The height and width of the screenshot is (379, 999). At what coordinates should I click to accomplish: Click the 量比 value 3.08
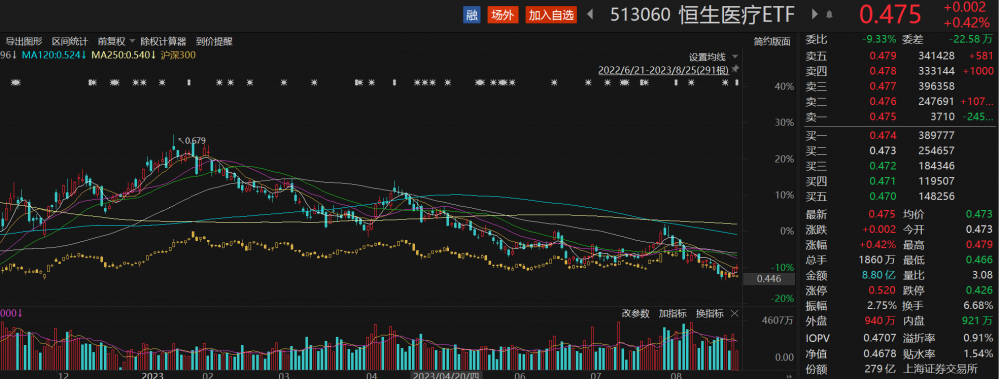pyautogui.click(x=982, y=275)
